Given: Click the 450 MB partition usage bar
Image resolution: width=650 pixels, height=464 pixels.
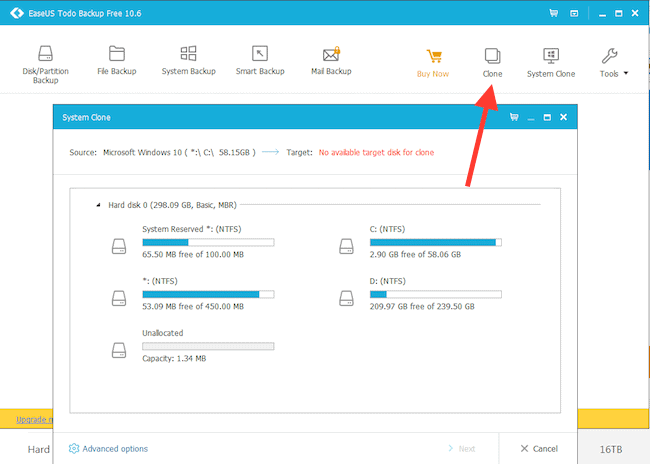Looking at the screenshot, I should 208,294.
